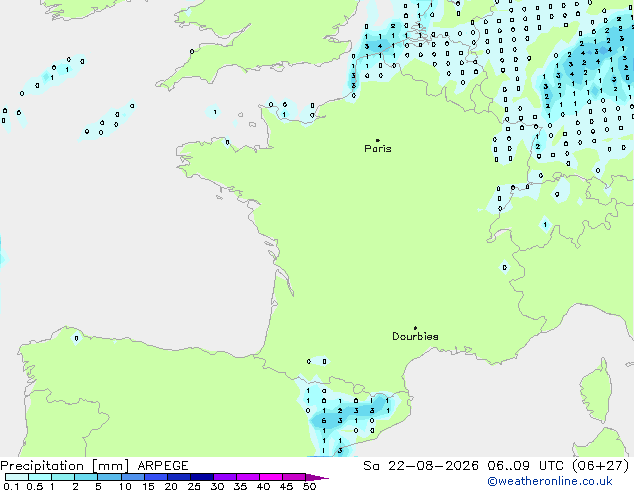Click the magenta legend swatch between 40 and 45
Image resolution: width=634 pixels, height=490 pixels.
tap(271, 477)
